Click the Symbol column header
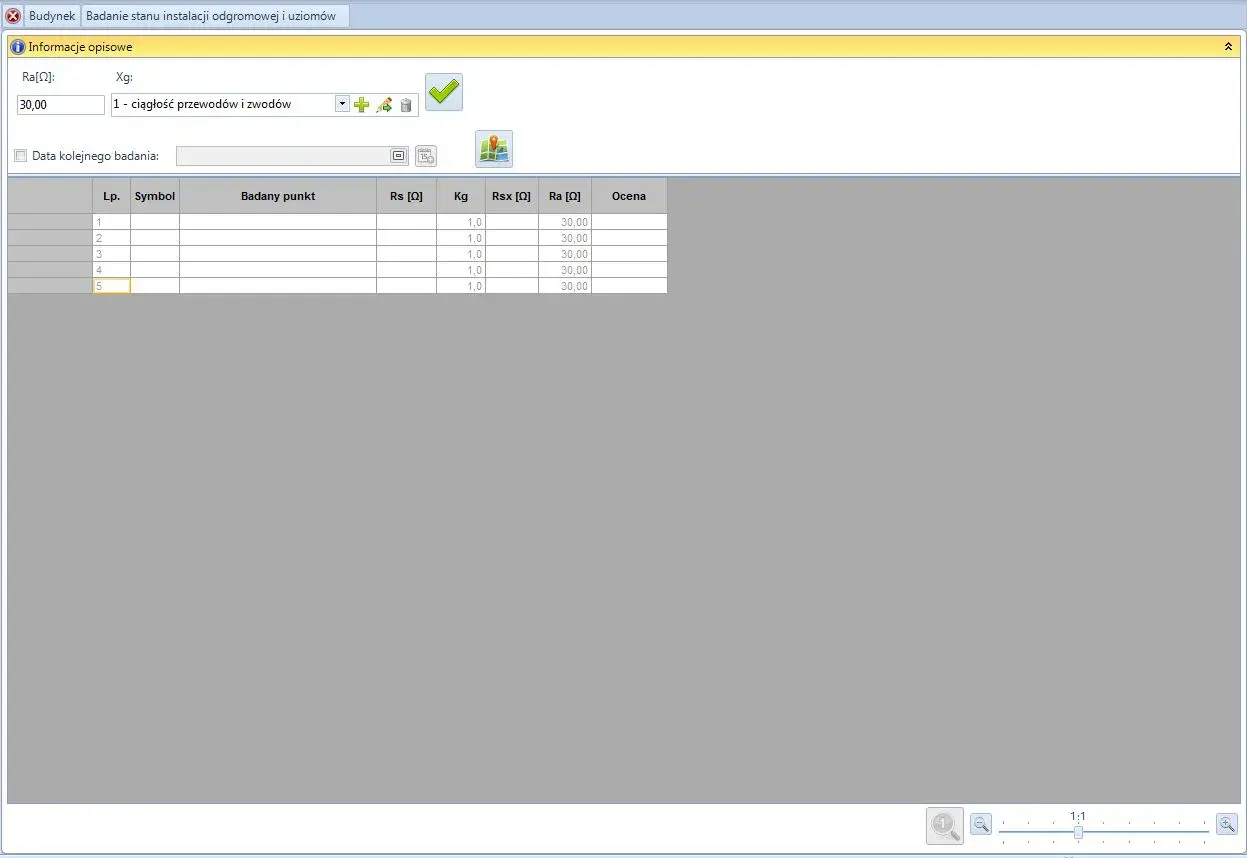This screenshot has width=1247, height=858. click(x=155, y=196)
